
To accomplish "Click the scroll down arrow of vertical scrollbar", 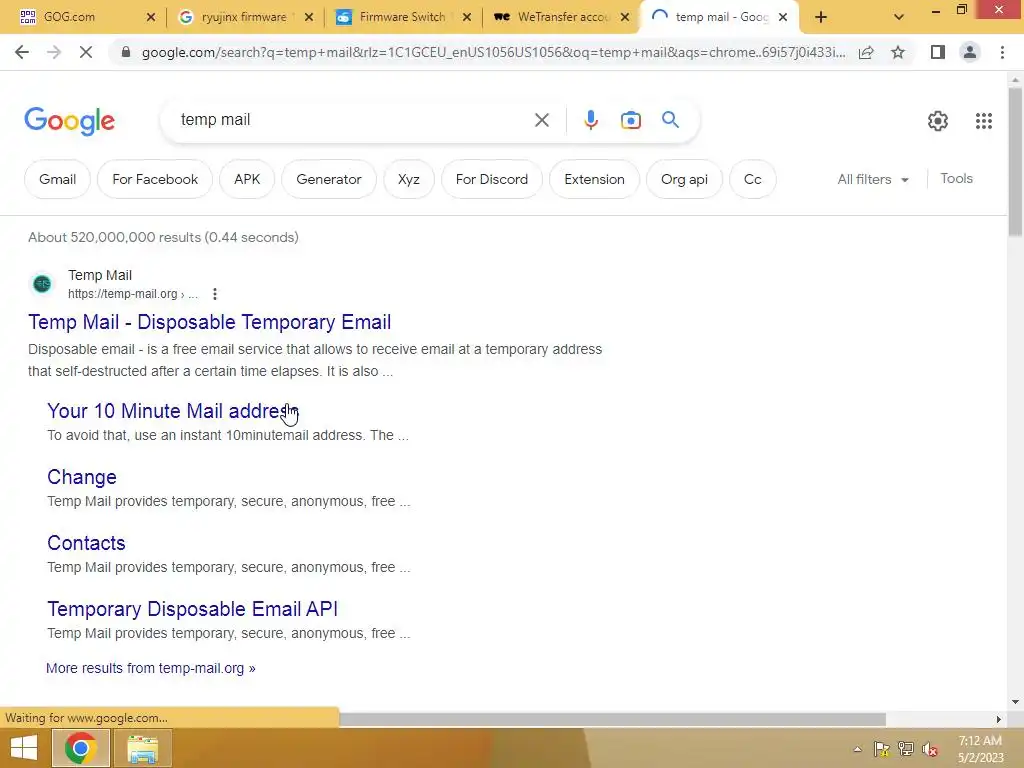I will (1015, 702).
